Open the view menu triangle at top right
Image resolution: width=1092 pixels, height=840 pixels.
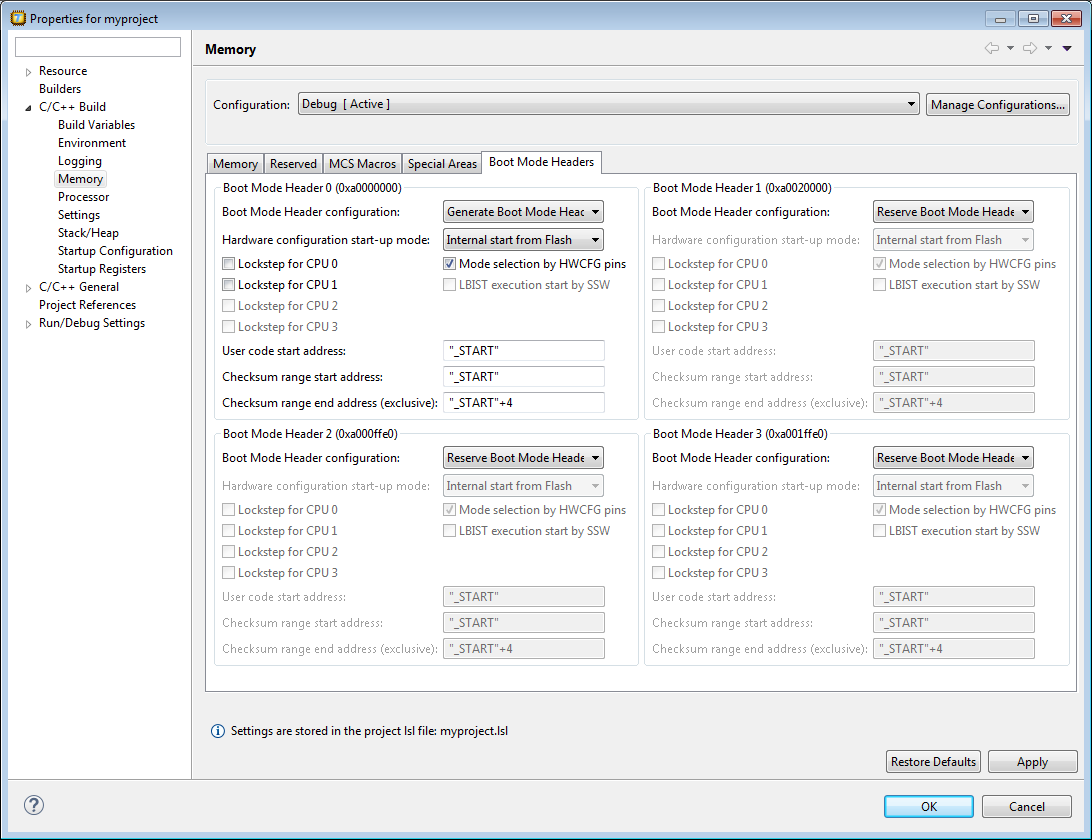click(x=1067, y=48)
